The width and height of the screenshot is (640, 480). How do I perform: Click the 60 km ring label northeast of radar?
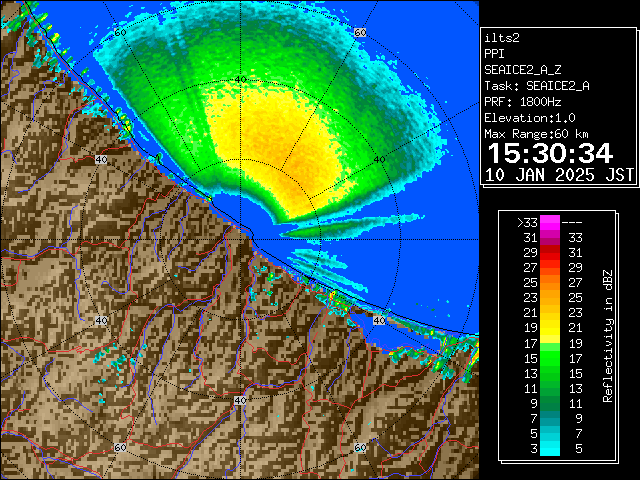(x=360, y=32)
